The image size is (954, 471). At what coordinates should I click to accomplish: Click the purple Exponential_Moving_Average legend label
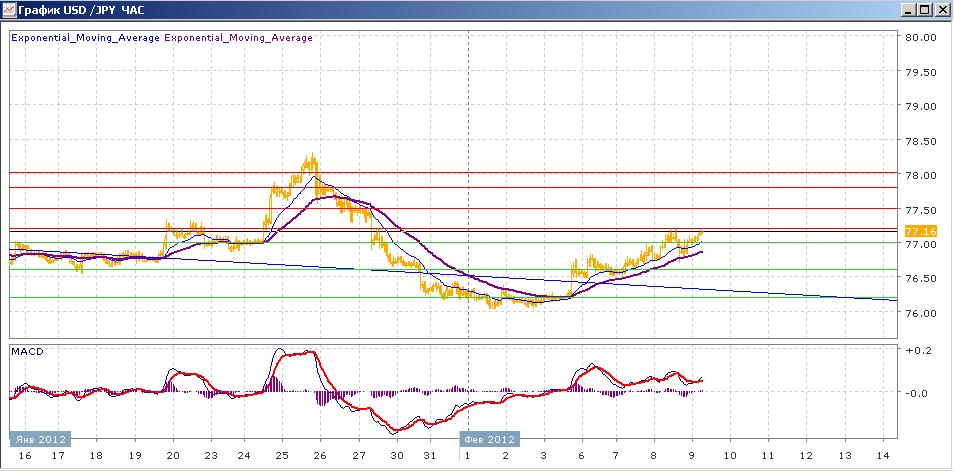tap(238, 38)
